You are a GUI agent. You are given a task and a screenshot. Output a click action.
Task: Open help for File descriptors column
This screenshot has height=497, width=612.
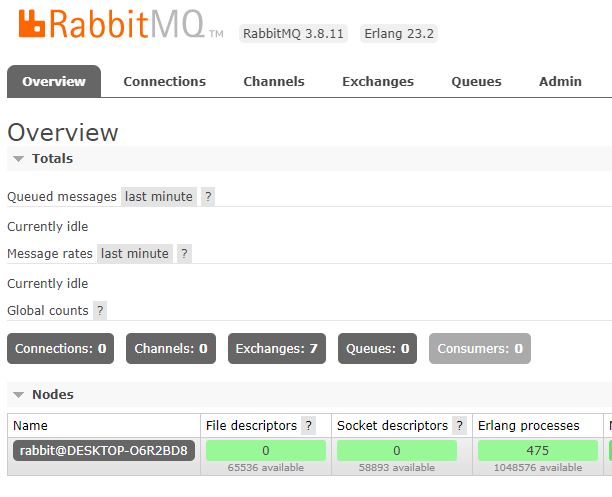[308, 426]
